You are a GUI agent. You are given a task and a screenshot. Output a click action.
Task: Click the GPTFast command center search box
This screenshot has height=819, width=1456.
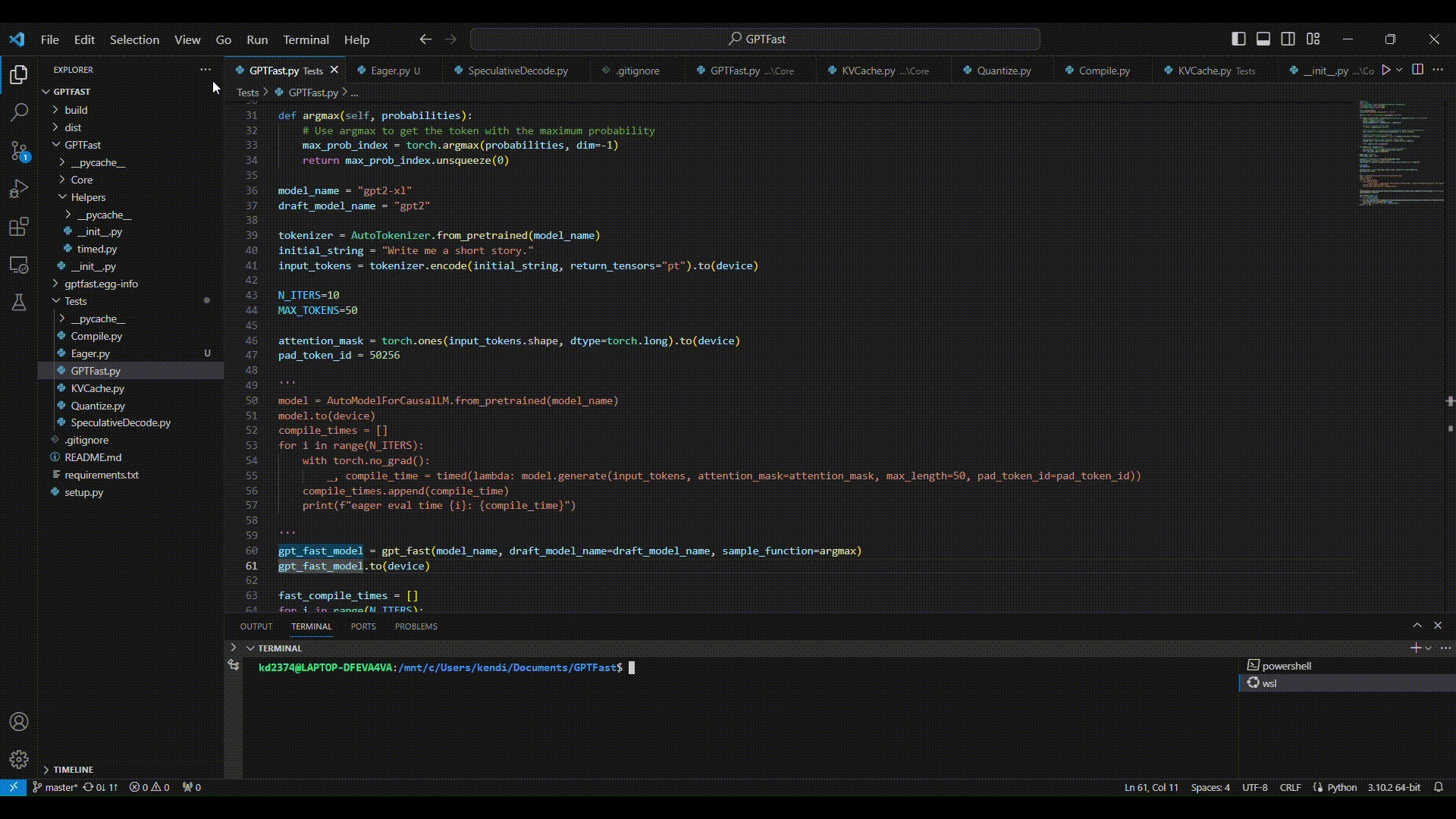pyautogui.click(x=755, y=39)
